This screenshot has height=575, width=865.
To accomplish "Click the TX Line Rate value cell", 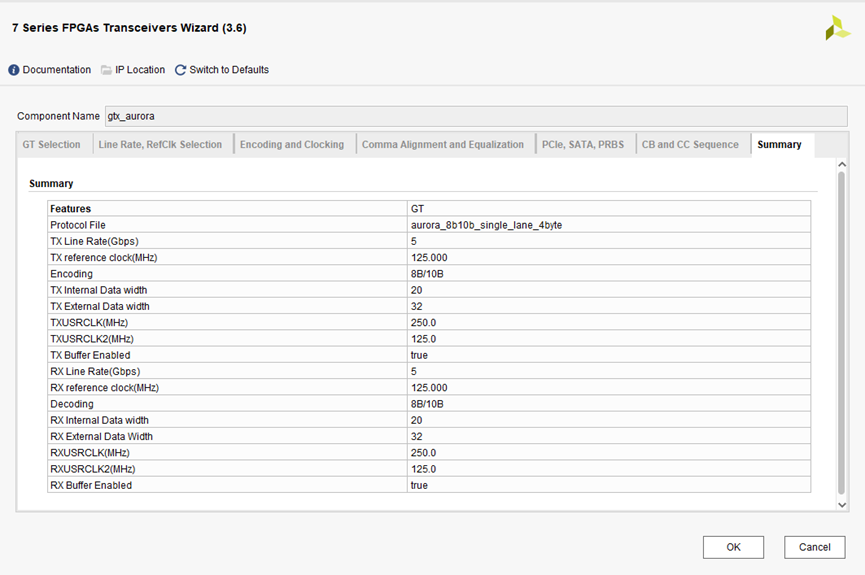I will (609, 241).
